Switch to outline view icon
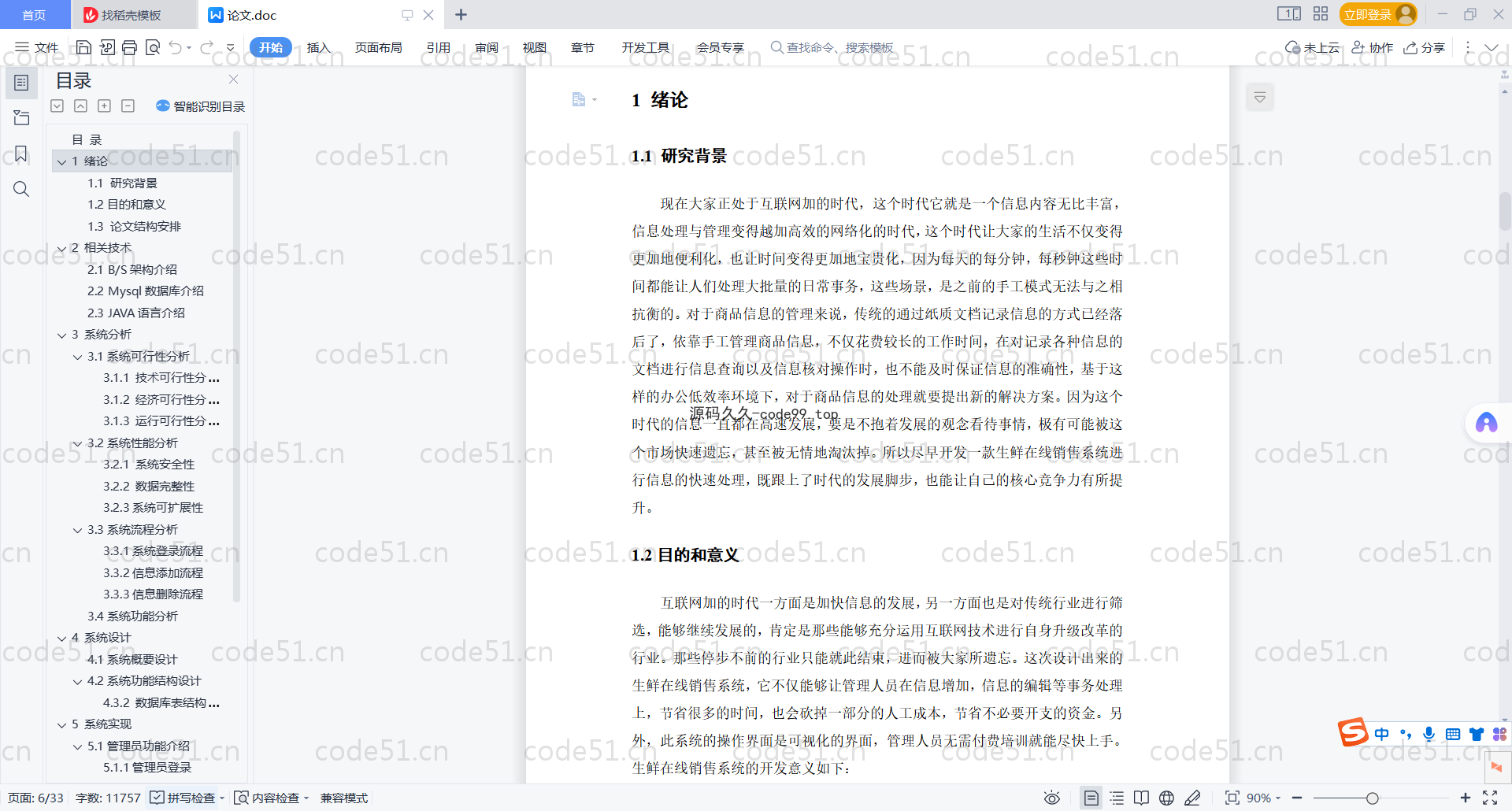1512x811 pixels. point(1117,798)
